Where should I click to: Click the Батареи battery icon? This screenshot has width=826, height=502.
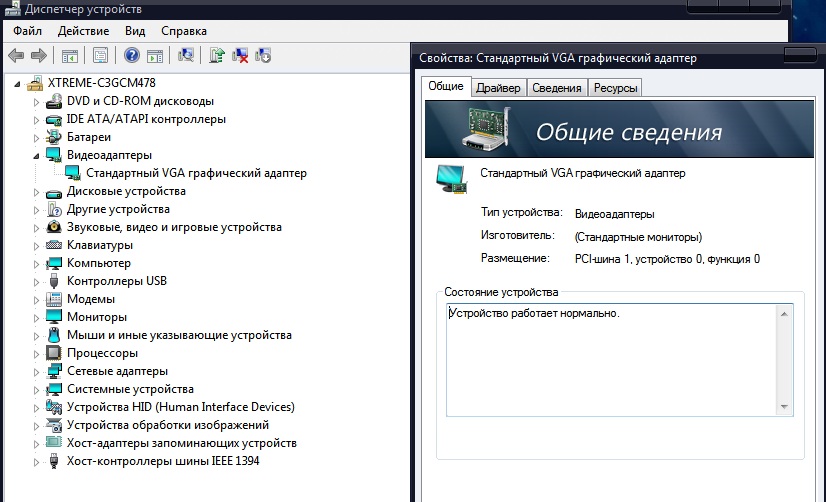[54, 137]
